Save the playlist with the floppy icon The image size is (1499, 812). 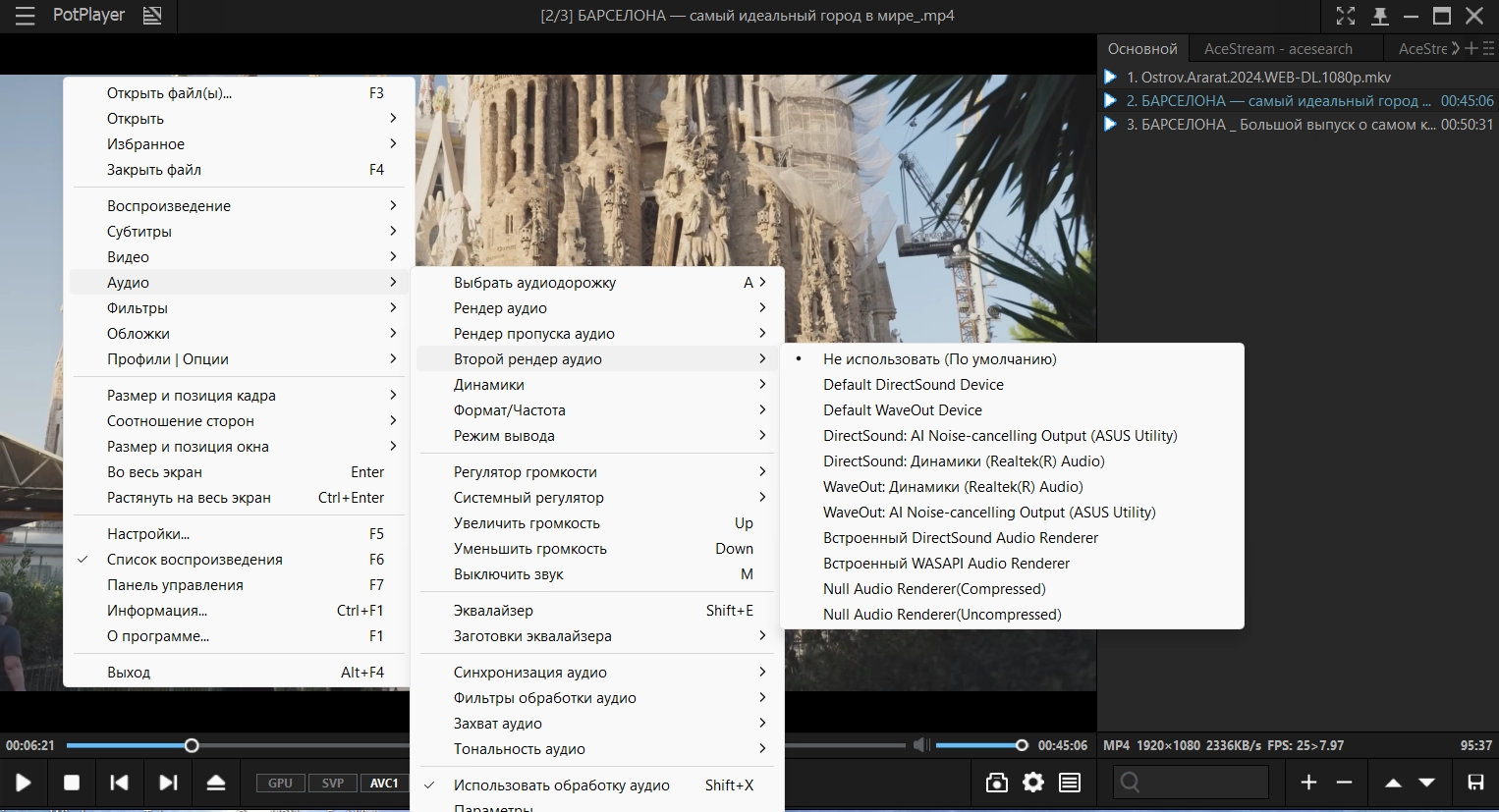pyautogui.click(x=1475, y=783)
